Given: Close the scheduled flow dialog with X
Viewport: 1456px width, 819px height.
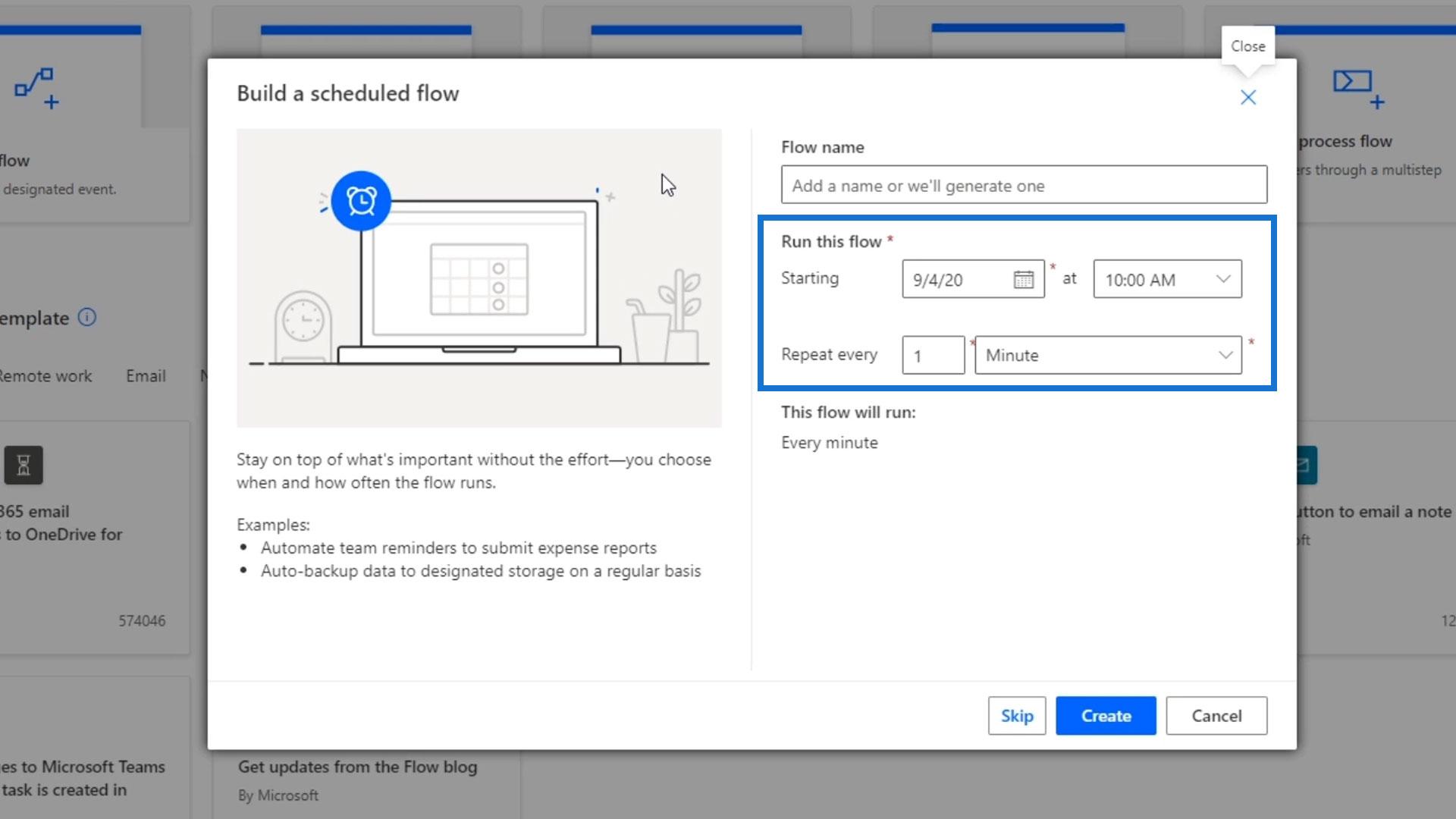Looking at the screenshot, I should [1247, 98].
